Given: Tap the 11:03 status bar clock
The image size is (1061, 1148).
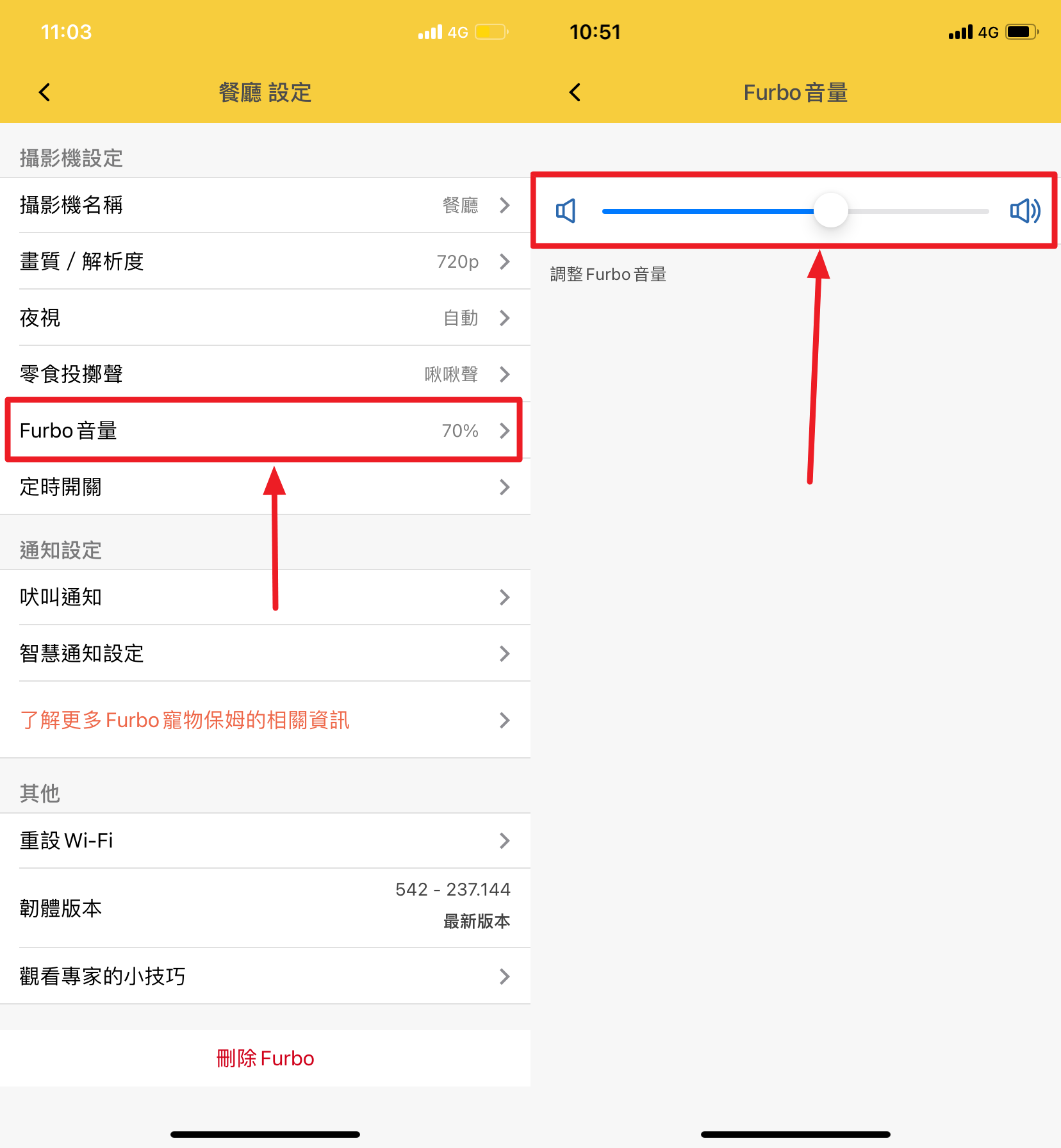Looking at the screenshot, I should point(66,32).
